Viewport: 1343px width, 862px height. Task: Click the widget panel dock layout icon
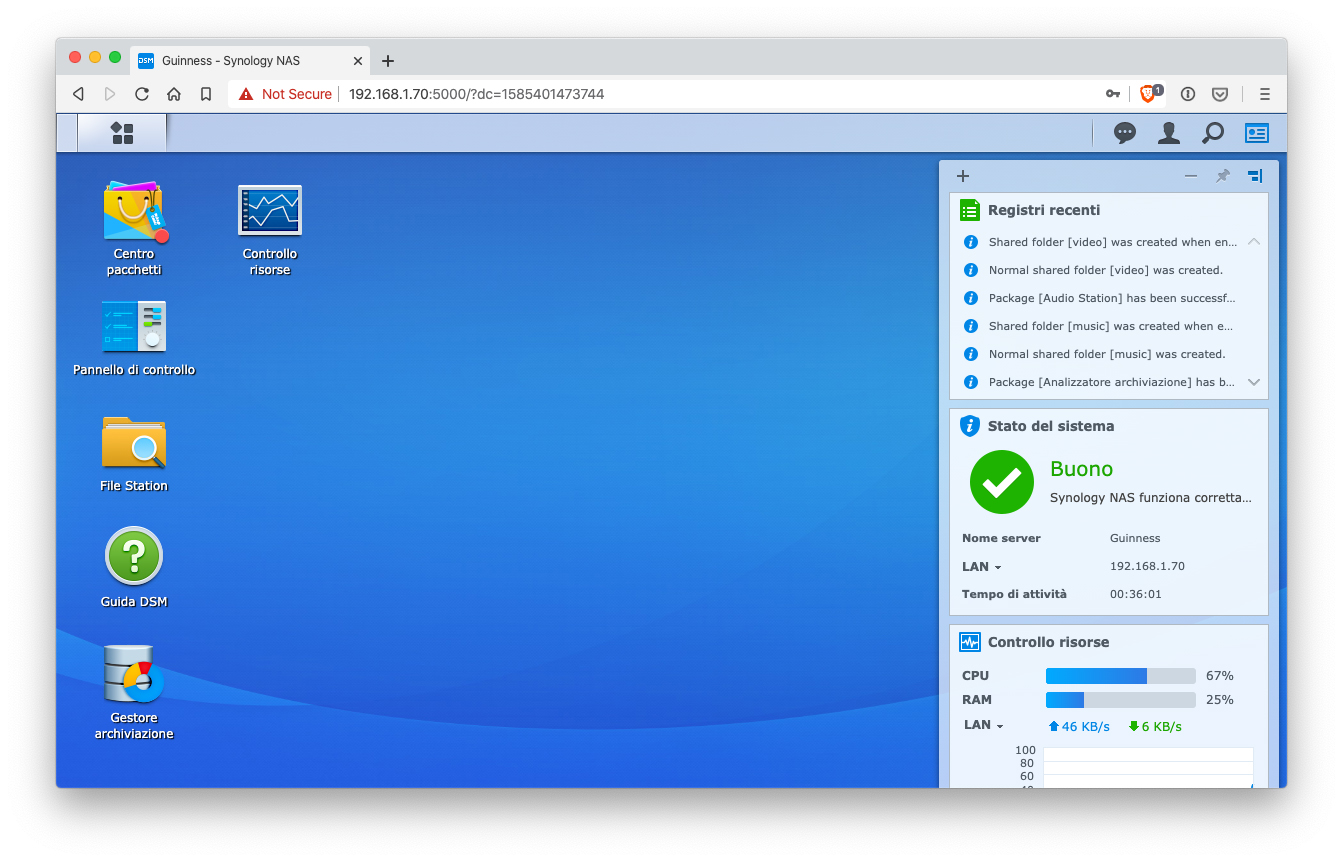click(x=1255, y=176)
